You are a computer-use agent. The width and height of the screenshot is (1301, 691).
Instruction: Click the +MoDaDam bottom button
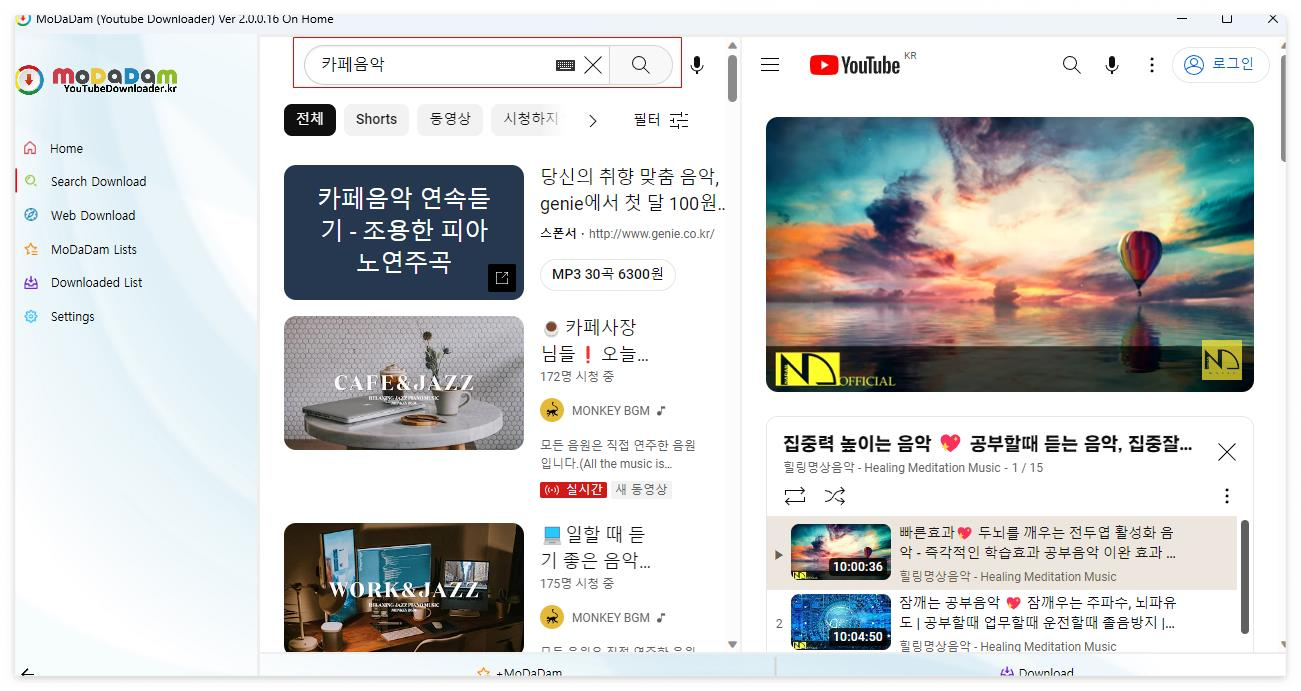tap(519, 673)
